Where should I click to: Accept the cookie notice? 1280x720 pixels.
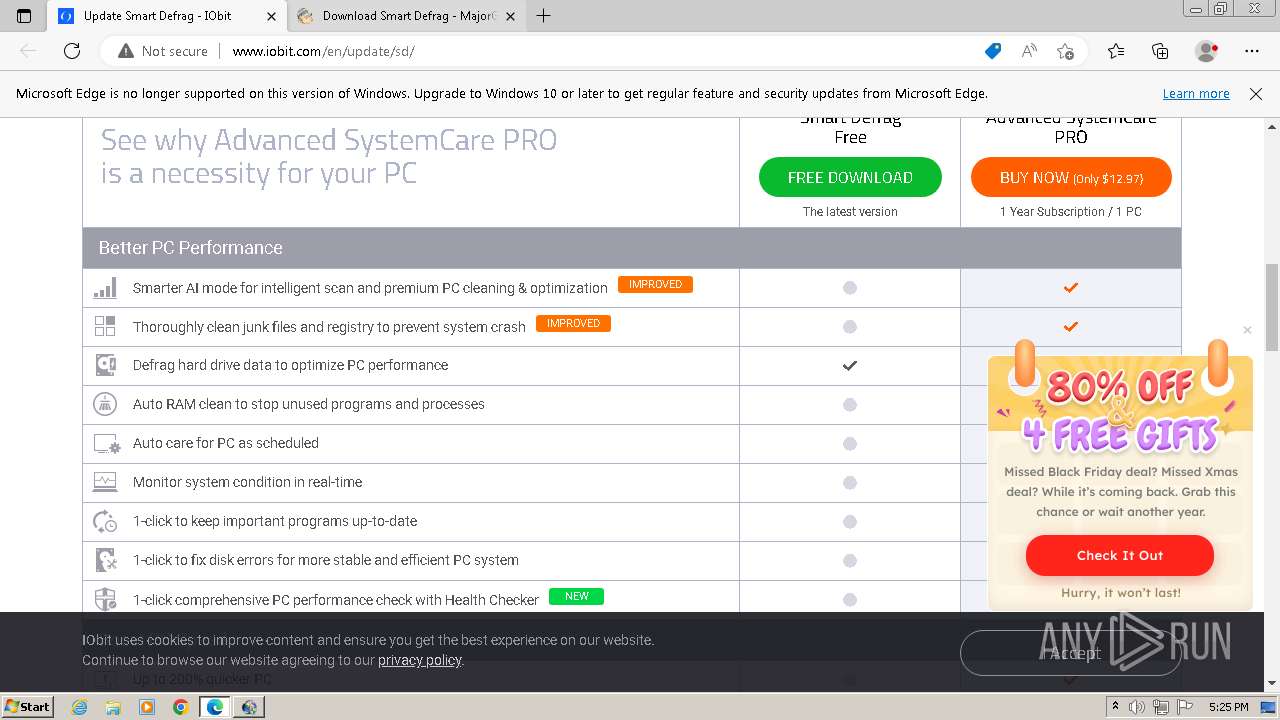coord(1071,653)
